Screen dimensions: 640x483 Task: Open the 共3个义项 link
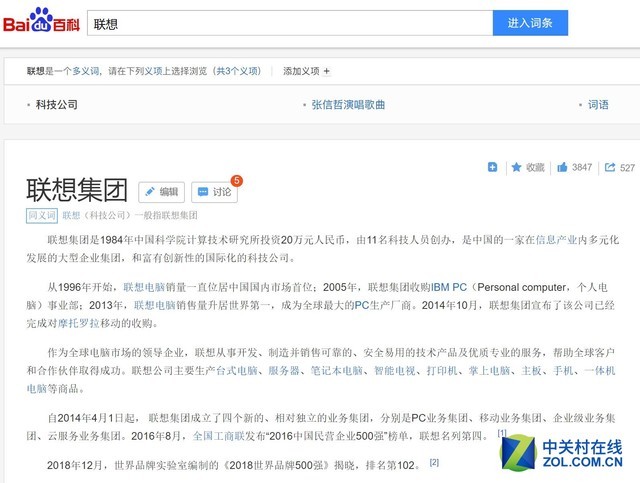(x=238, y=71)
